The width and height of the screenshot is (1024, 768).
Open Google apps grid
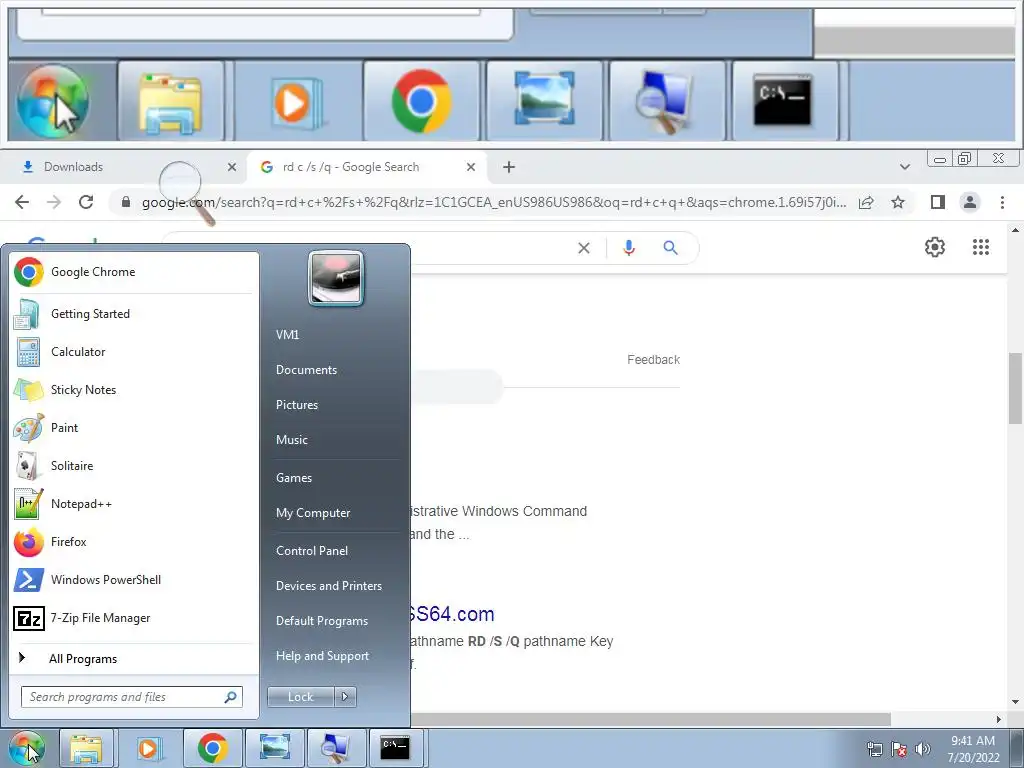[x=981, y=248]
